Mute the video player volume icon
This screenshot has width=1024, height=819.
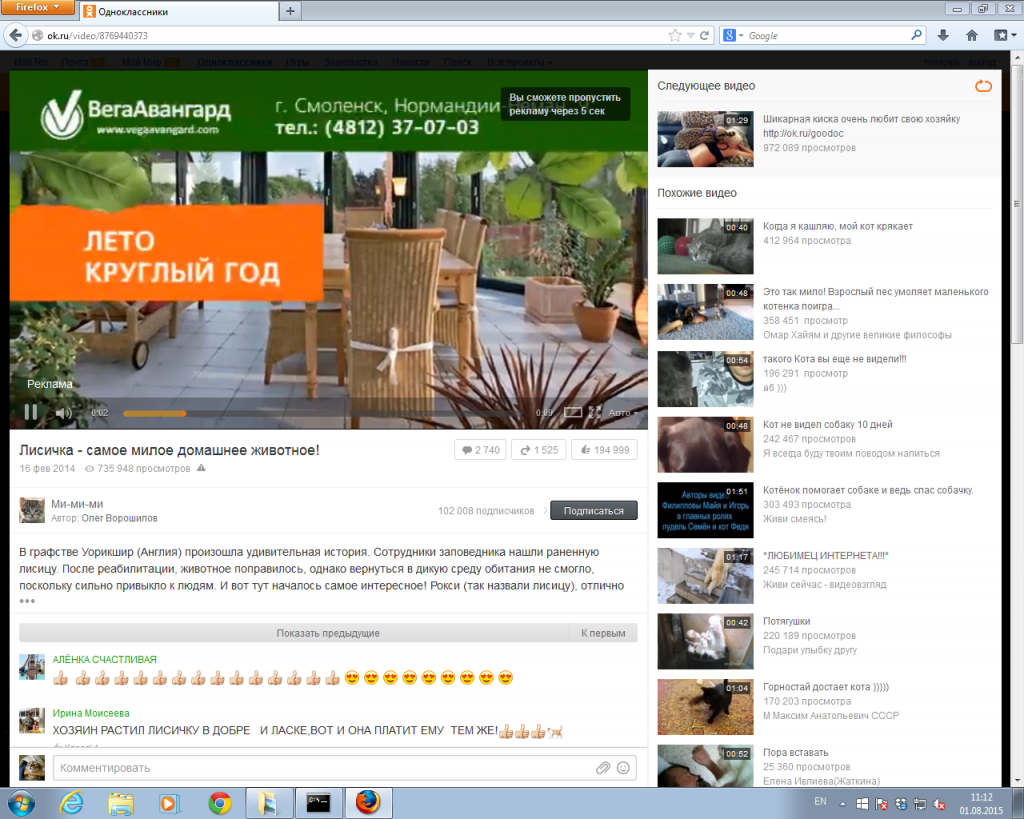pos(63,413)
